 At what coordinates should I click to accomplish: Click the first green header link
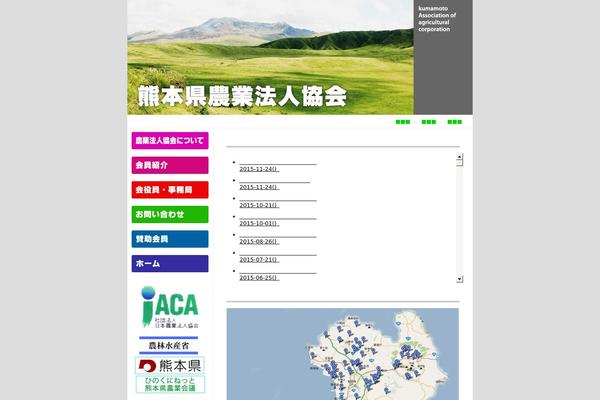point(403,122)
